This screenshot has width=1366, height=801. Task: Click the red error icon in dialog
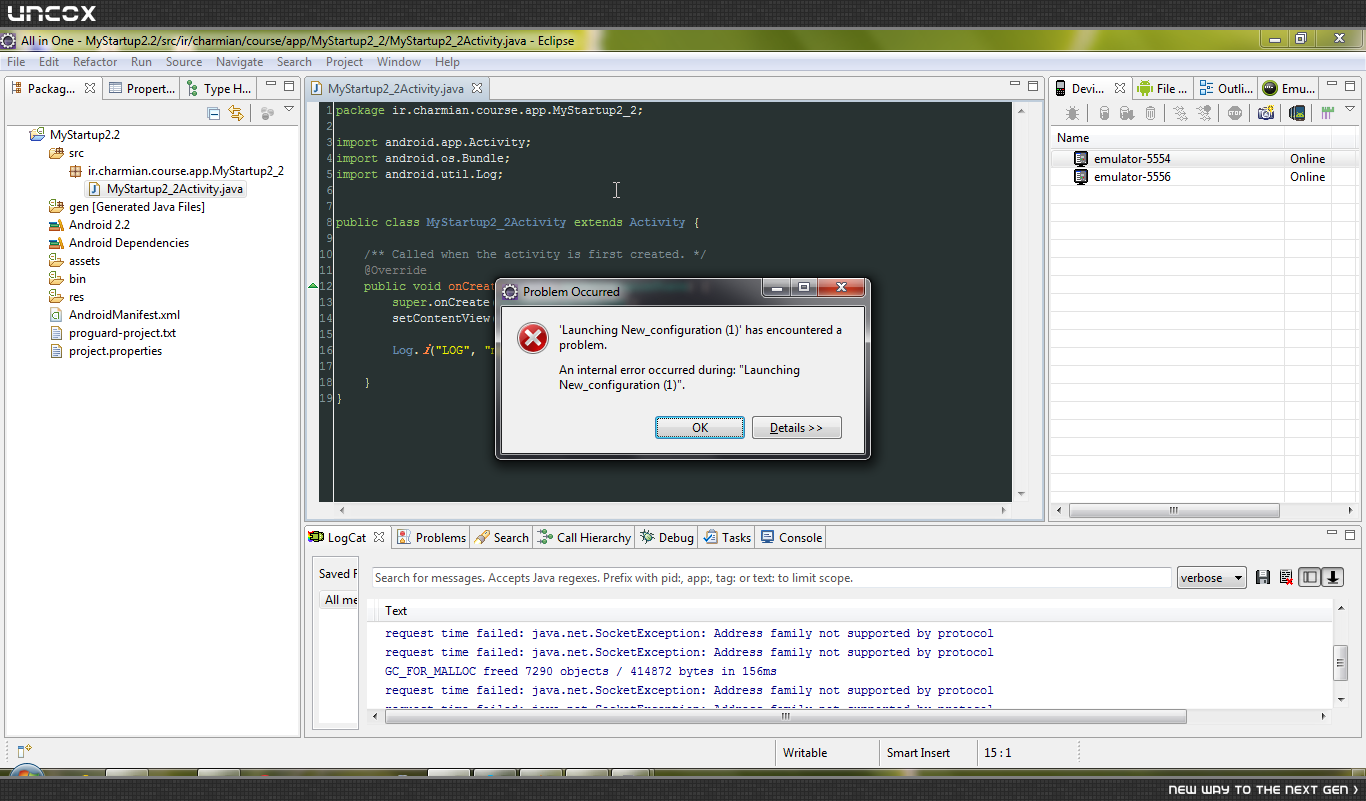pos(533,339)
